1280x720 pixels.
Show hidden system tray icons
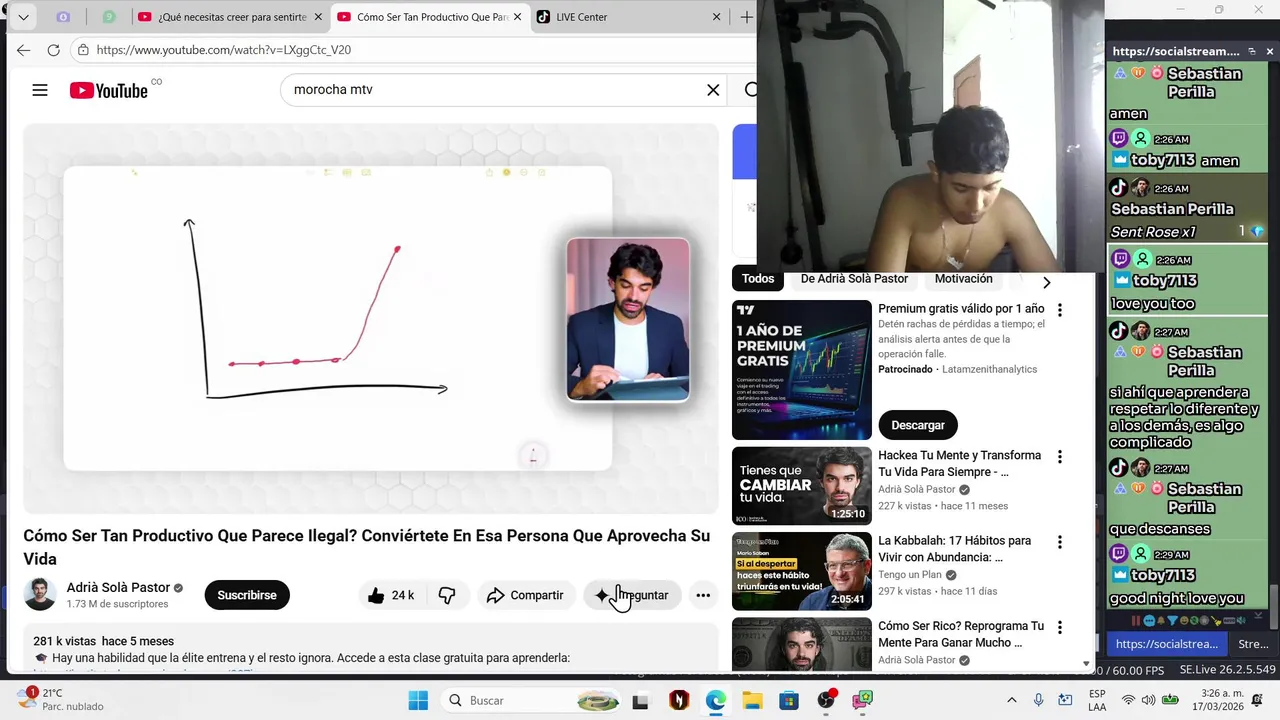(x=1012, y=700)
